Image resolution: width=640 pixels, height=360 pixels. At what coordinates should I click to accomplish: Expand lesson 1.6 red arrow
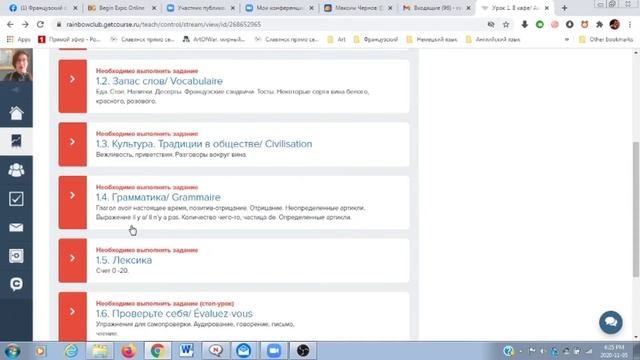72,316
